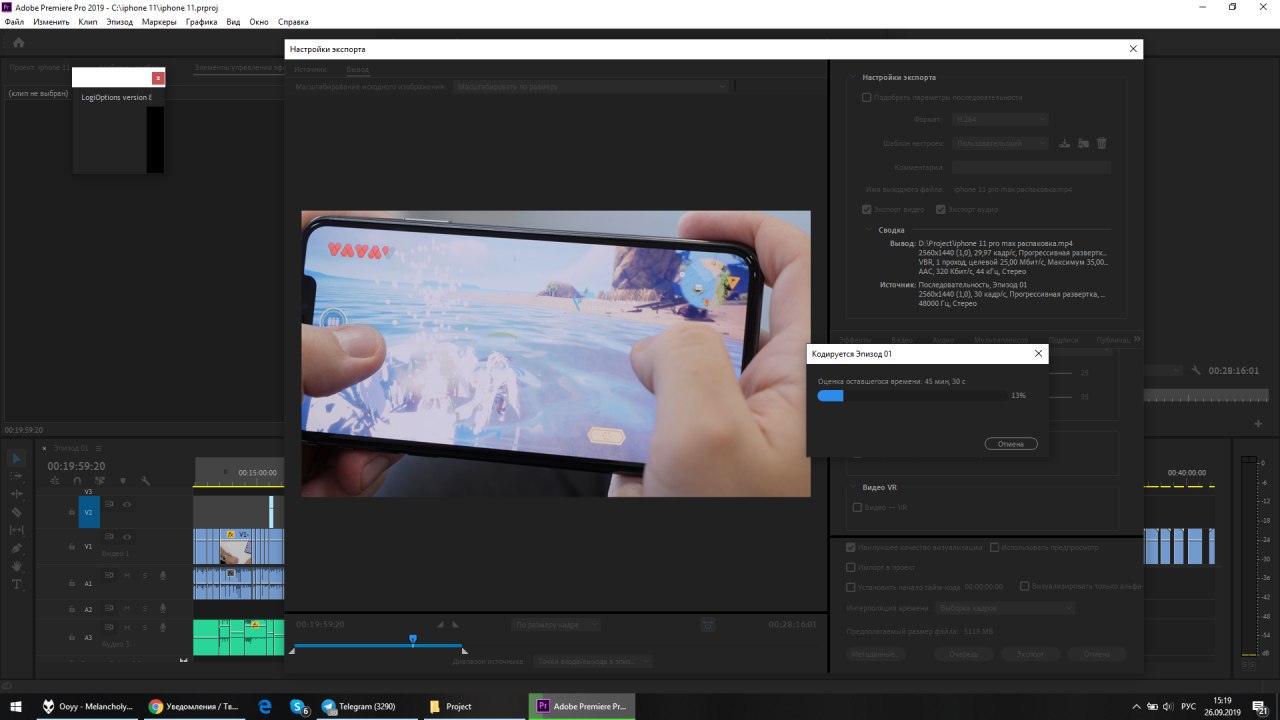Click save preset icon in export settings
This screenshot has height=720, width=1280.
click(1065, 143)
